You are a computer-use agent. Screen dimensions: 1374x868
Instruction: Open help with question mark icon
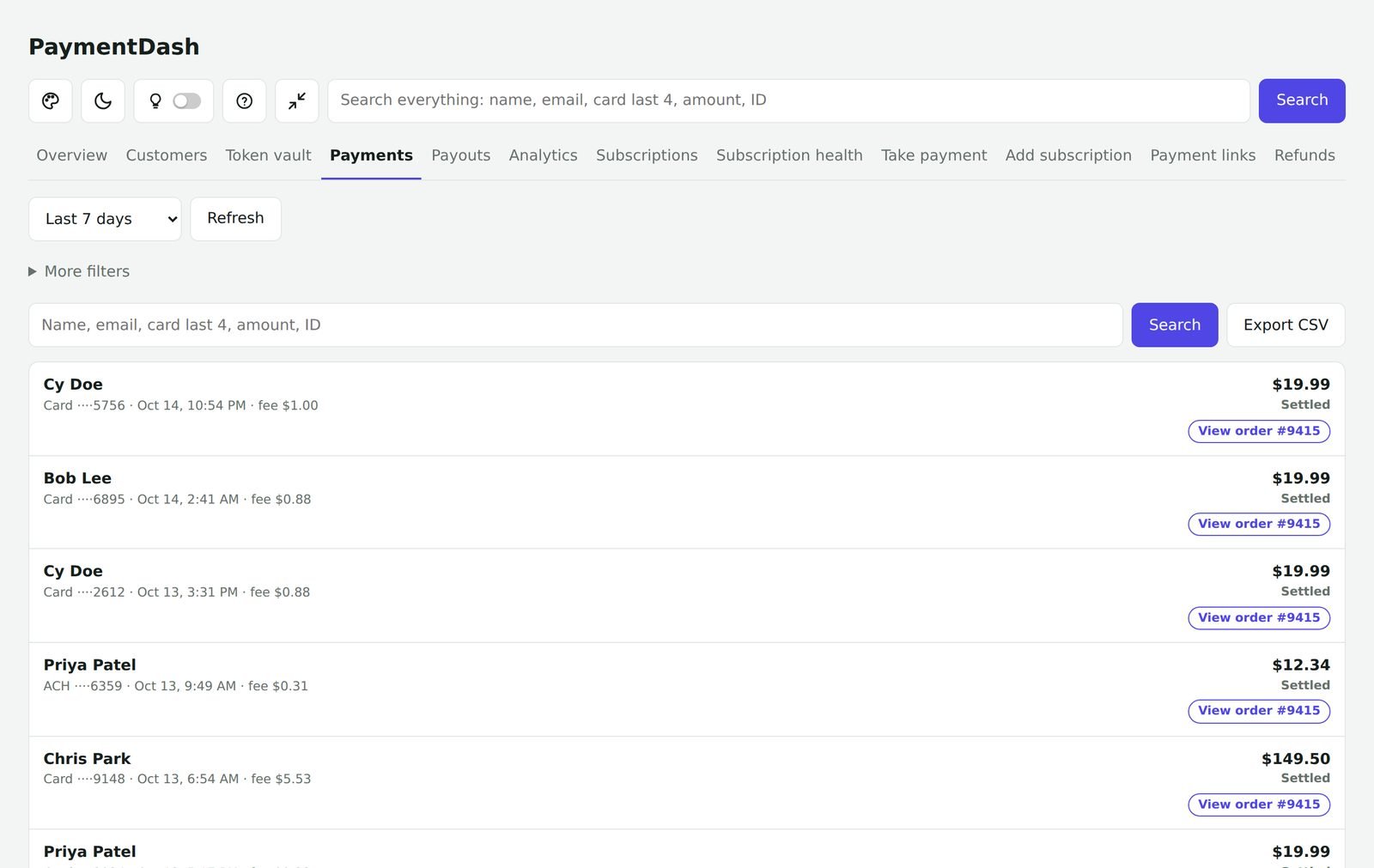tap(245, 101)
